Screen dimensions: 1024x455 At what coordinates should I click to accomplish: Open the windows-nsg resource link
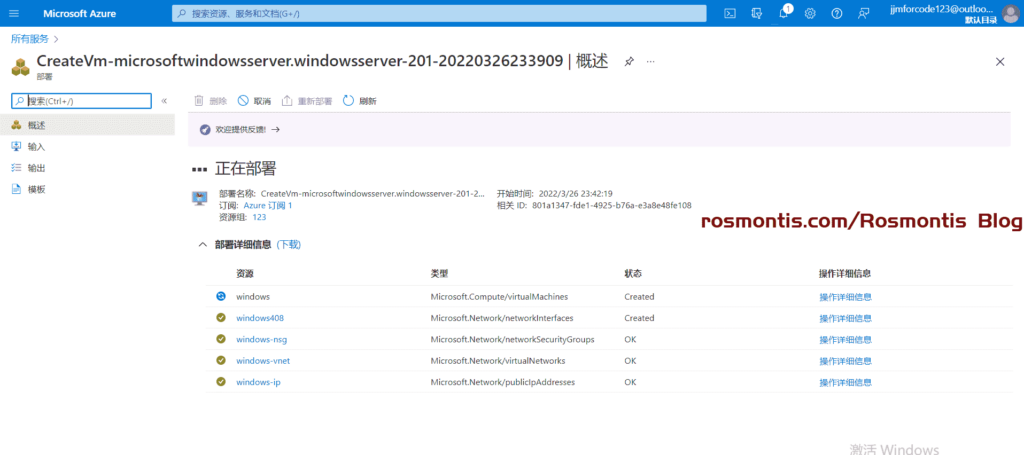point(261,339)
